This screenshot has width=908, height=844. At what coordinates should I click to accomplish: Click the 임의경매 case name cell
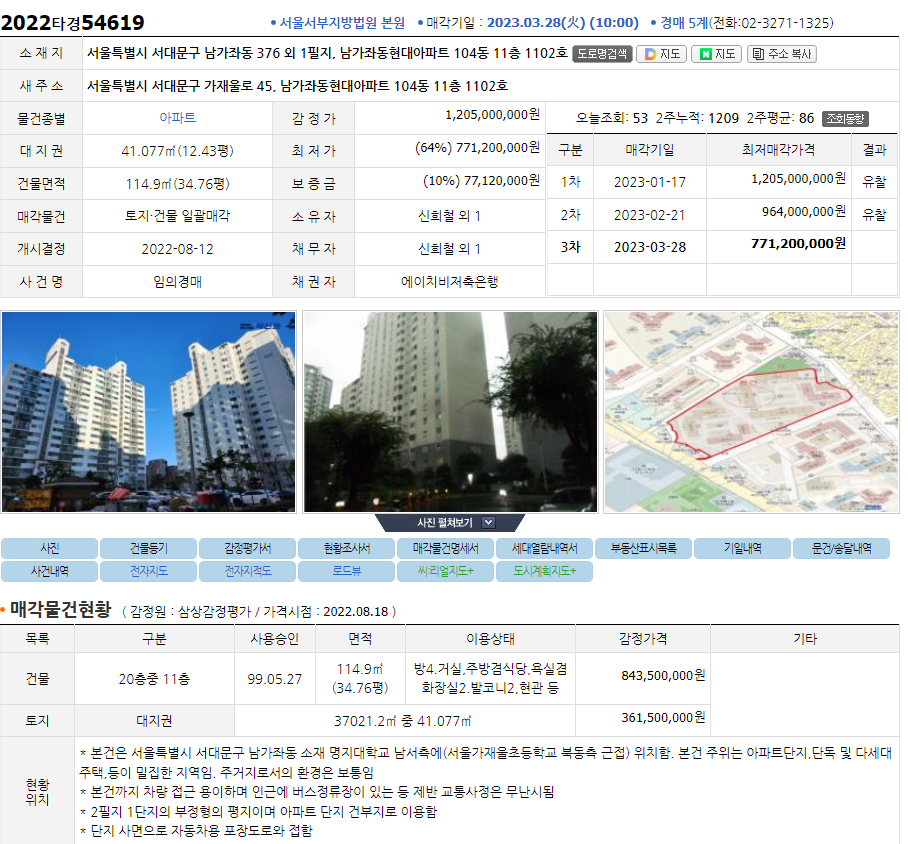point(177,282)
